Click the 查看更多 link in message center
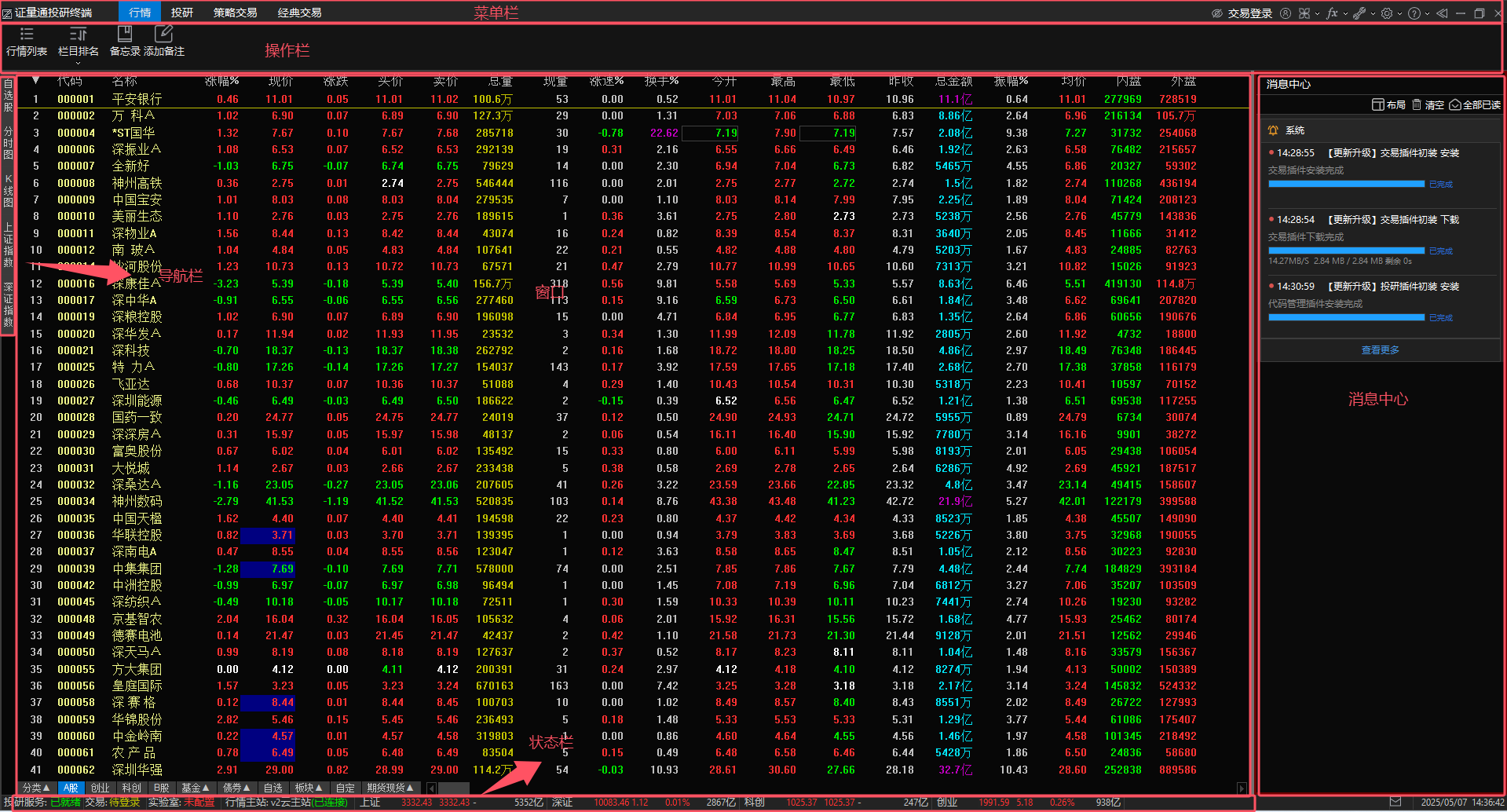This screenshot has height=812, width=1507. click(x=1380, y=350)
